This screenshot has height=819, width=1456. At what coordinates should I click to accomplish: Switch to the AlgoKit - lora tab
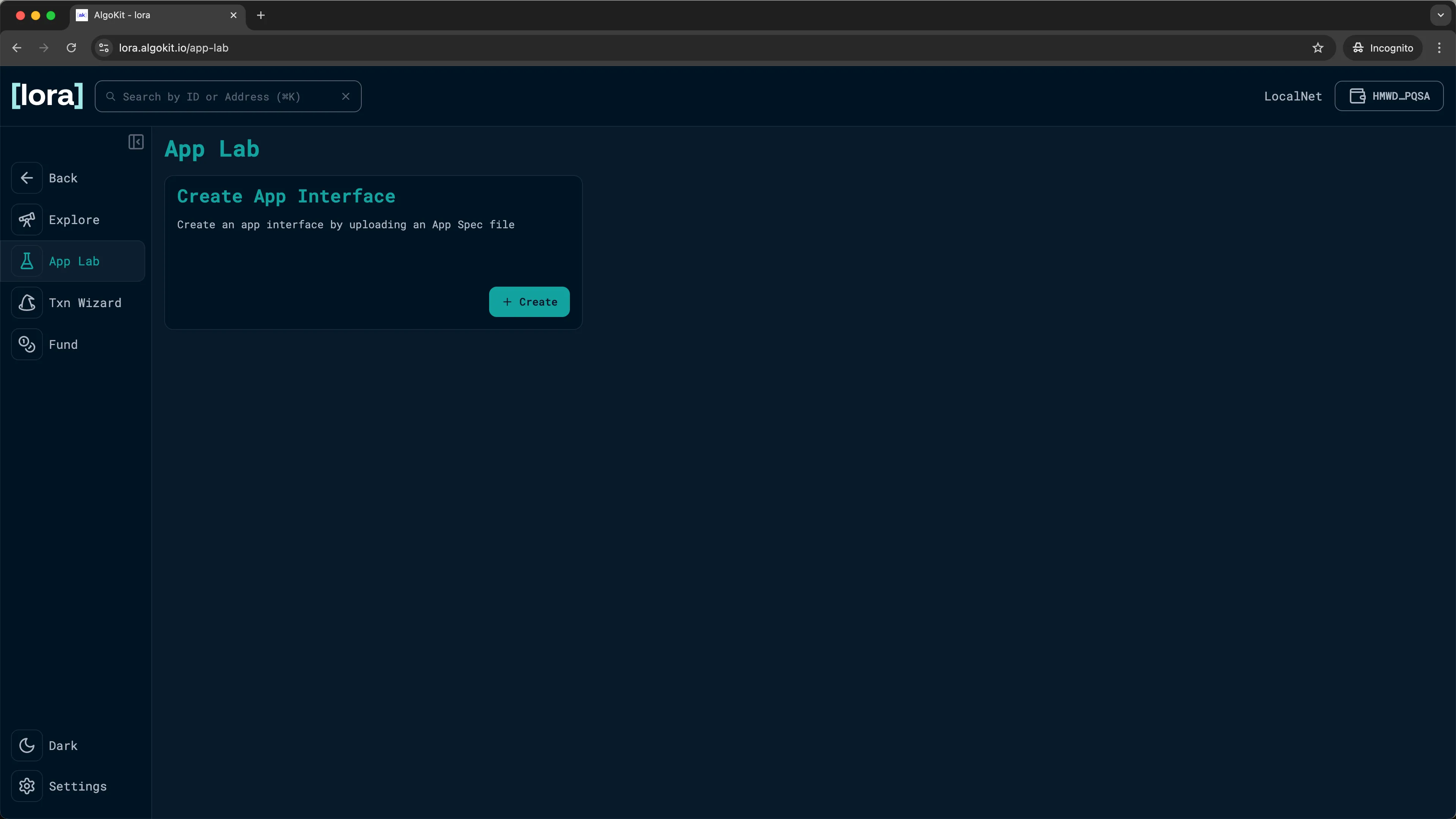pos(136,15)
